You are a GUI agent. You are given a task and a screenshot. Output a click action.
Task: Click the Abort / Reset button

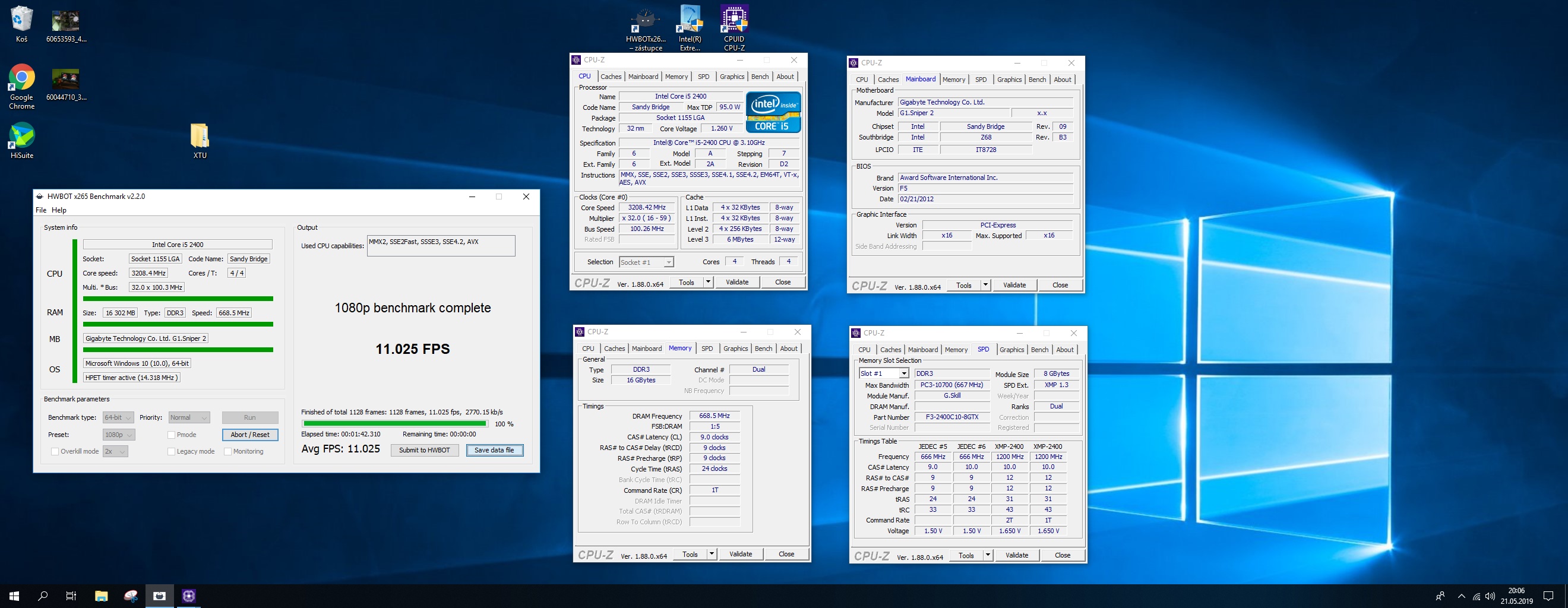250,435
